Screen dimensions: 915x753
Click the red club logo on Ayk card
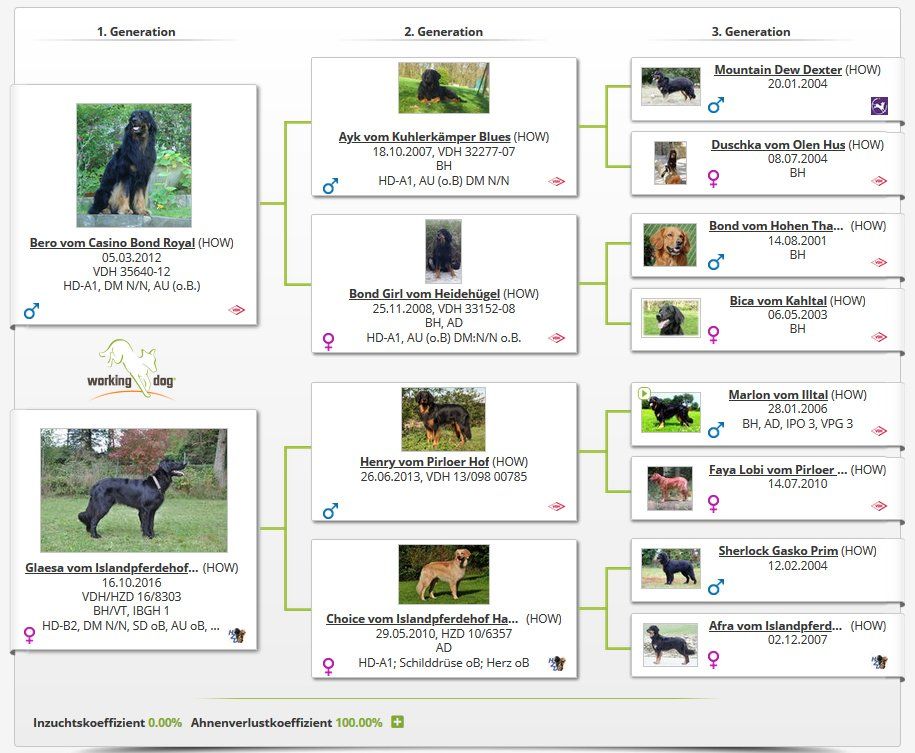pyautogui.click(x=557, y=182)
